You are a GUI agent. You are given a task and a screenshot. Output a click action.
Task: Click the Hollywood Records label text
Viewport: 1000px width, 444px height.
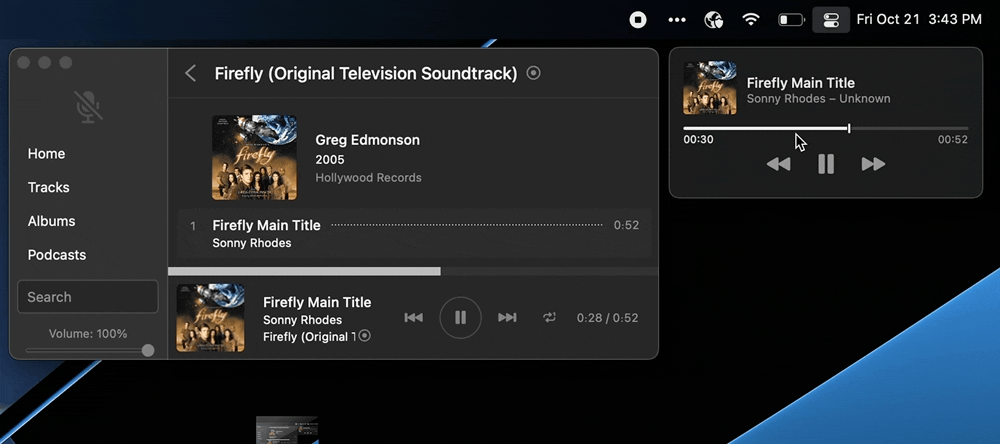click(x=369, y=177)
